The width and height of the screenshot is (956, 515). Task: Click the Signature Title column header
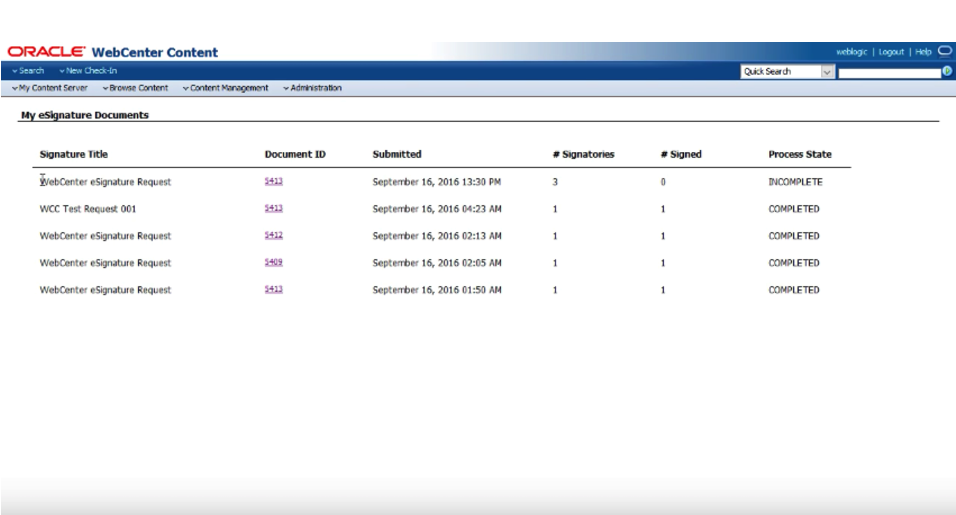coord(74,154)
